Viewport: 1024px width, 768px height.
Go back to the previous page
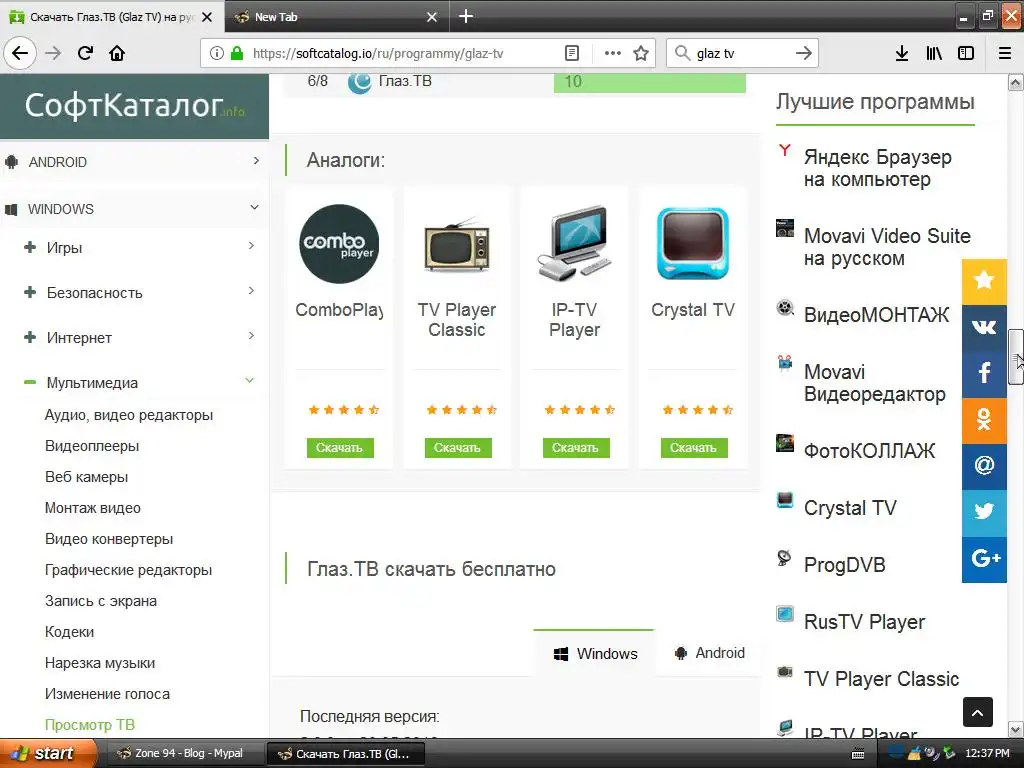click(x=20, y=53)
